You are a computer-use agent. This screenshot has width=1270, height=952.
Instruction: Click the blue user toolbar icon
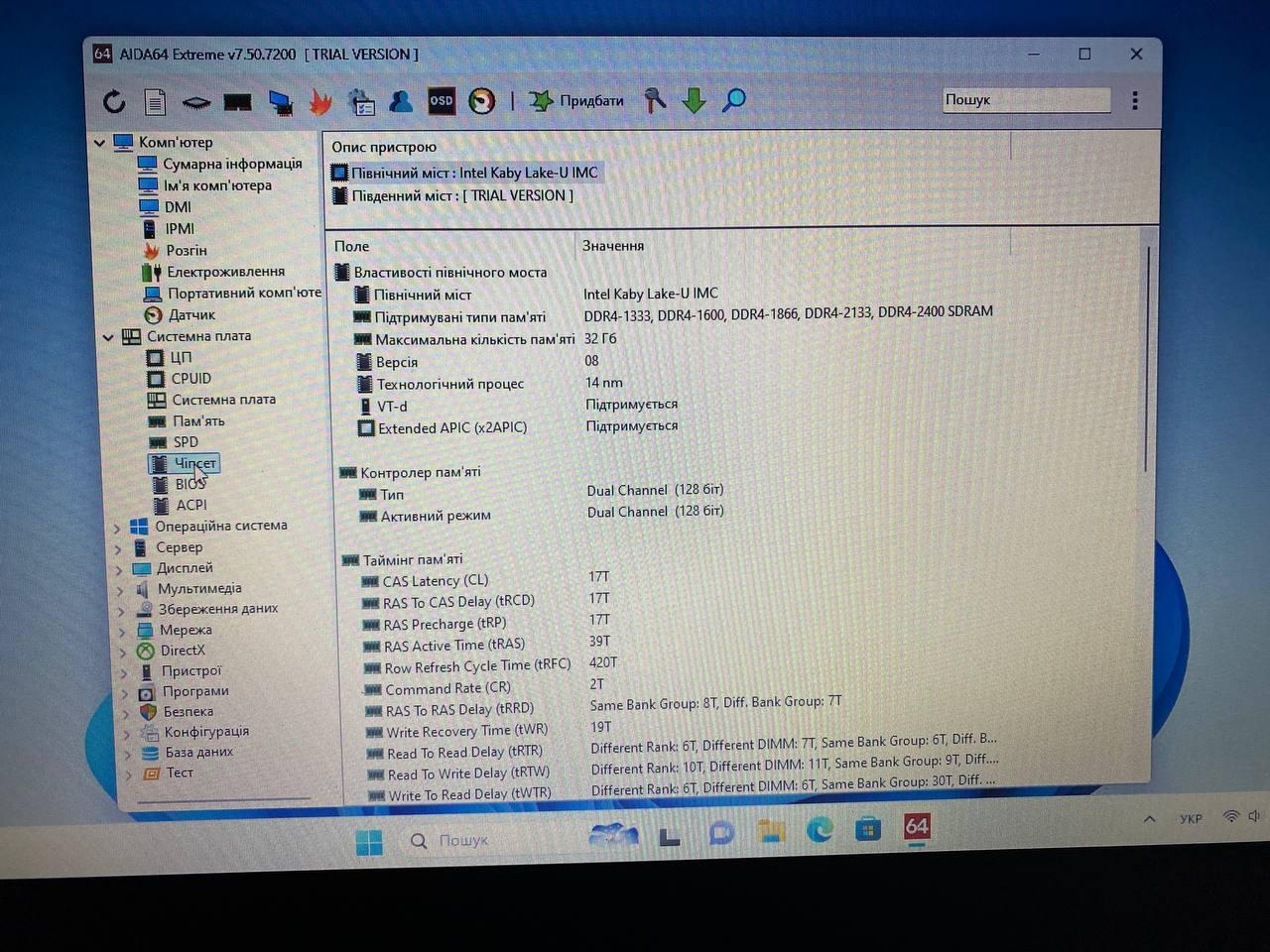[401, 100]
